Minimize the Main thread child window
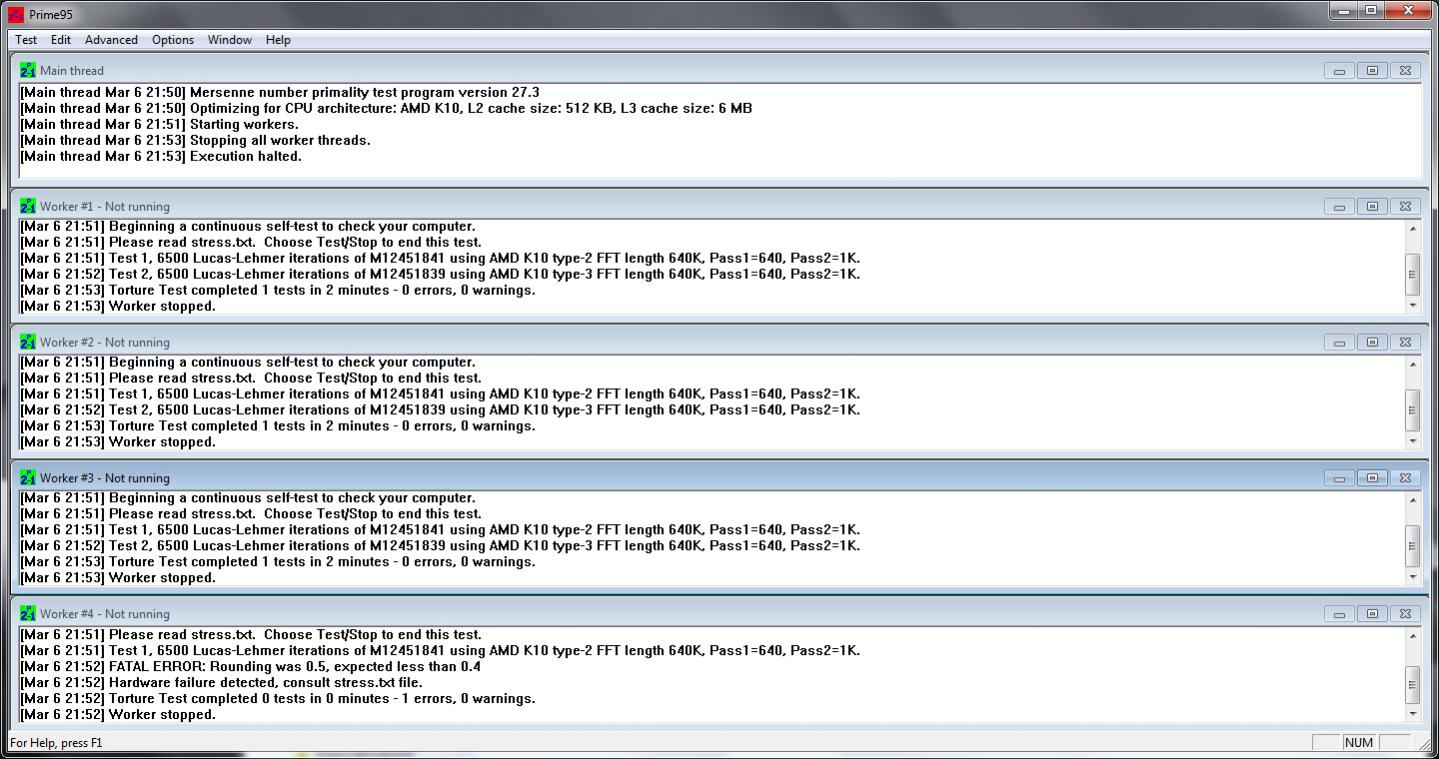The image size is (1439, 759). coord(1339,71)
